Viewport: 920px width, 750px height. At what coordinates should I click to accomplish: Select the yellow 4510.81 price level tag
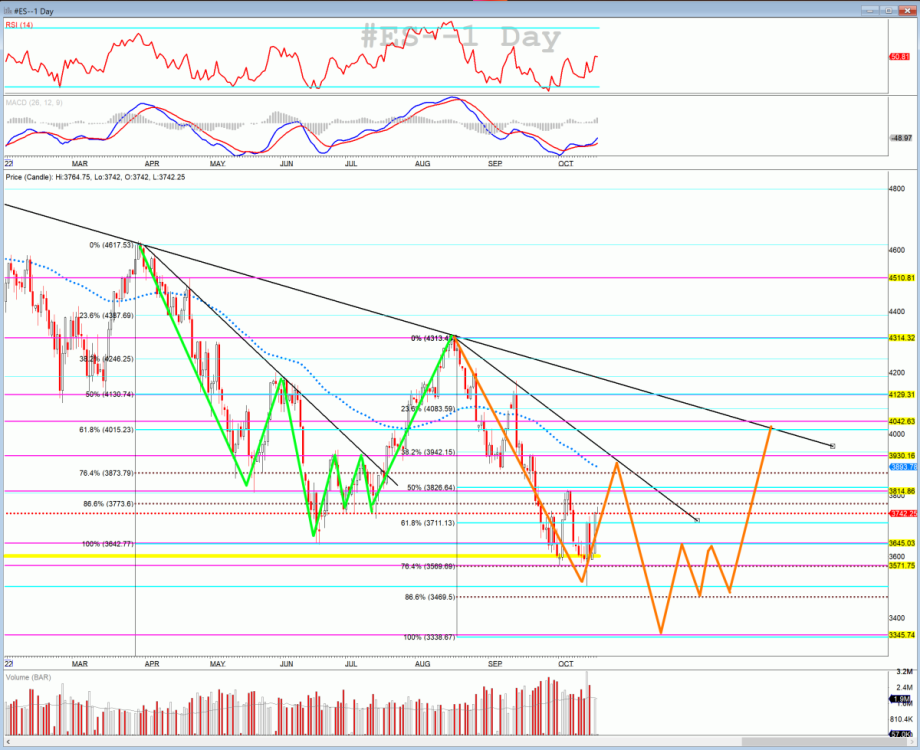pyautogui.click(x=902, y=277)
